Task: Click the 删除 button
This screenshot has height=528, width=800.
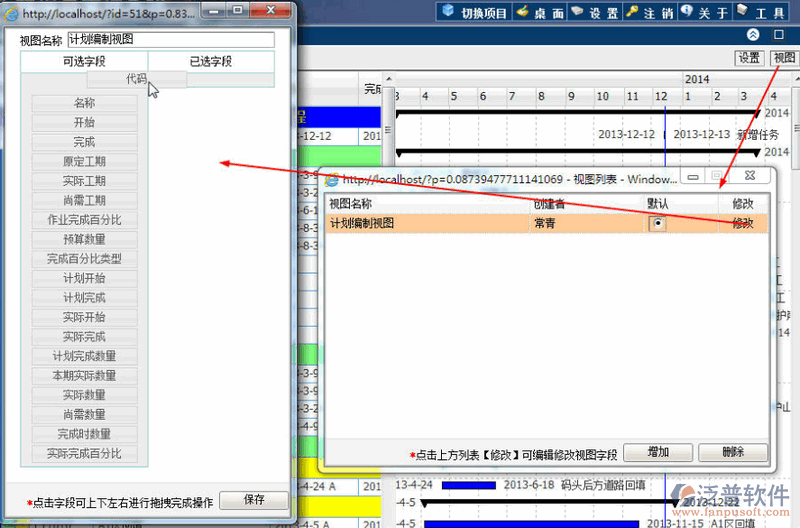Action: coord(733,452)
